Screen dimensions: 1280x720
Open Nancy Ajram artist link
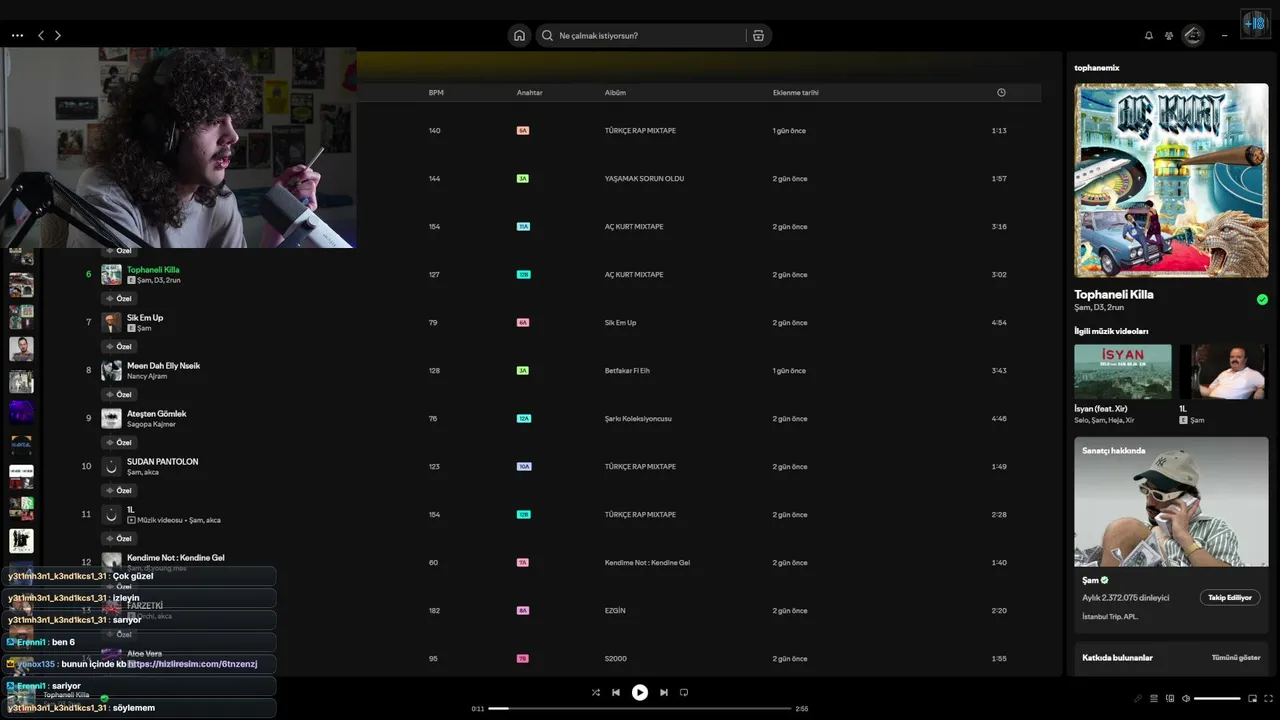[147, 376]
